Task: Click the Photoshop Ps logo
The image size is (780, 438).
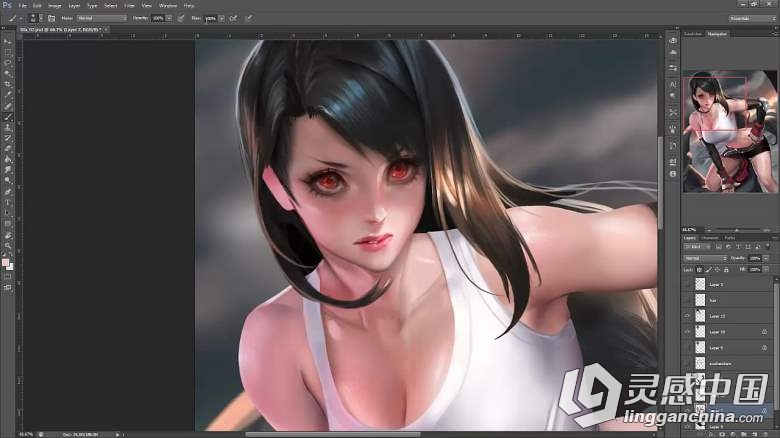Action: [7, 5]
